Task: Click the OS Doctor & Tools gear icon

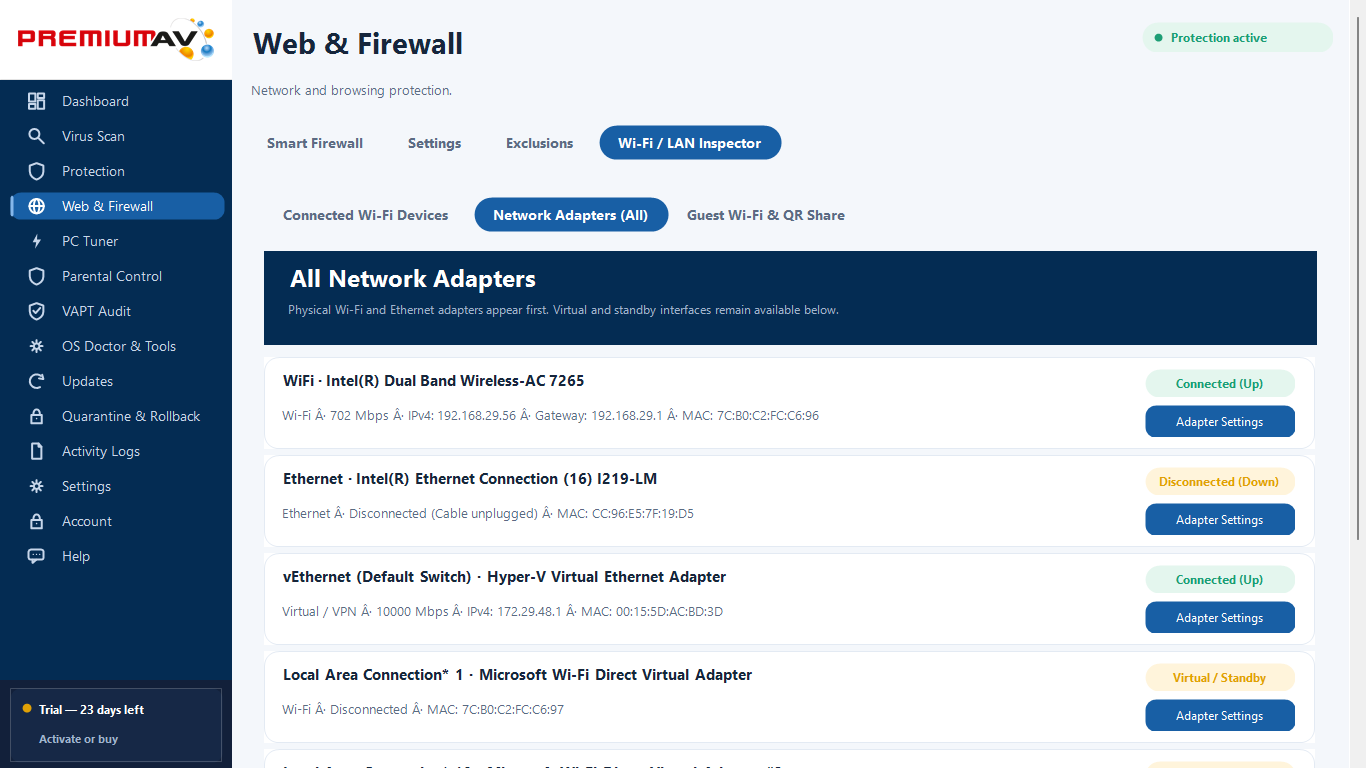Action: coord(37,346)
